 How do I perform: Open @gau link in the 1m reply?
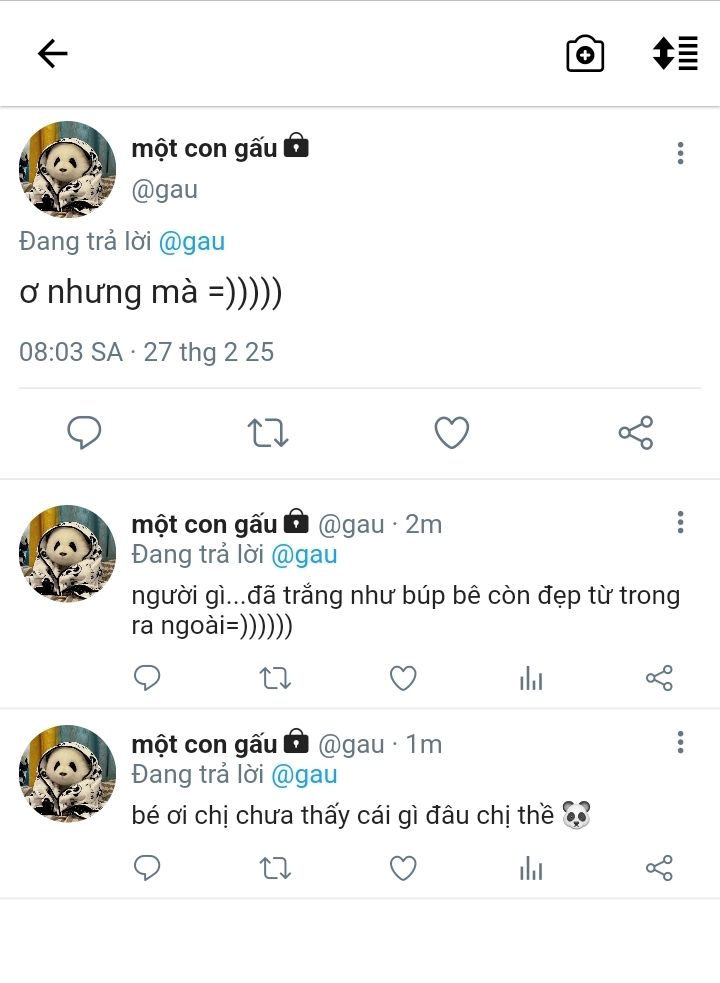(304, 775)
